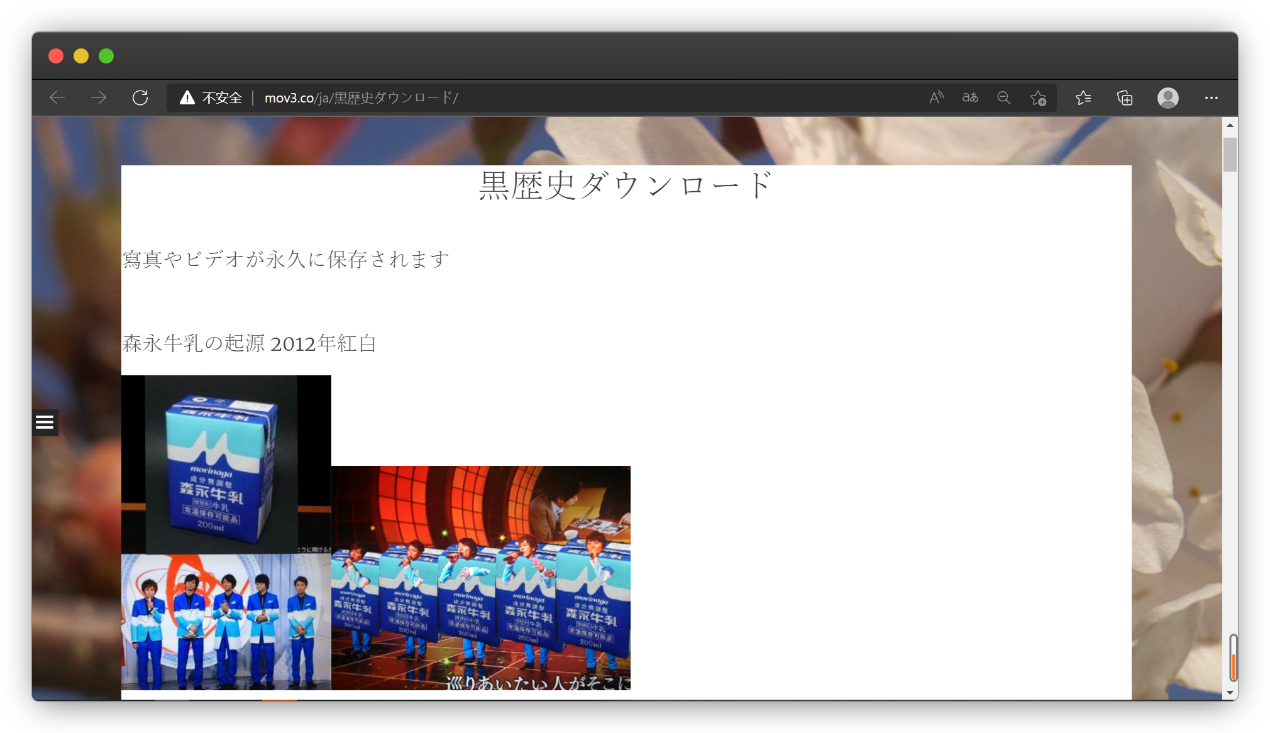The width and height of the screenshot is (1270, 733).
Task: Add this page to favorites
Action: pyautogui.click(x=1038, y=98)
